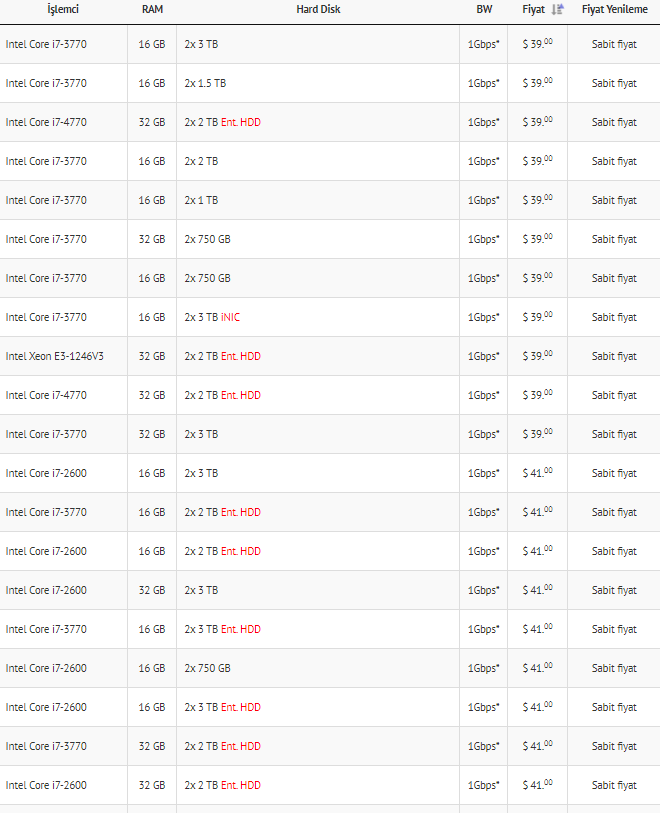Image resolution: width=660 pixels, height=813 pixels.
Task: Click the Fiyat Yenileme column header
Action: [614, 9]
